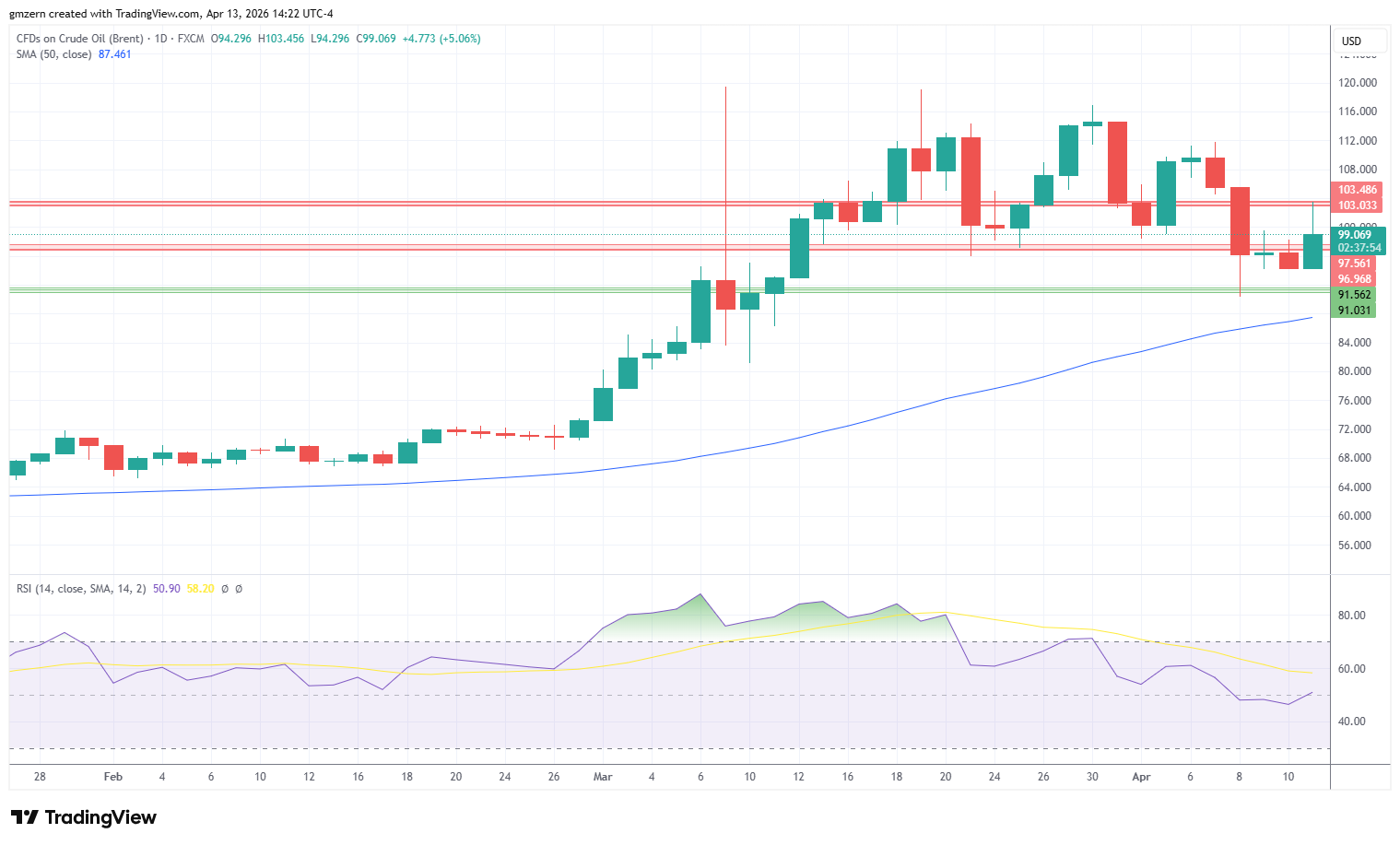Click the red 96.968 price label
This screenshot has height=845, width=1400.
(x=1355, y=279)
